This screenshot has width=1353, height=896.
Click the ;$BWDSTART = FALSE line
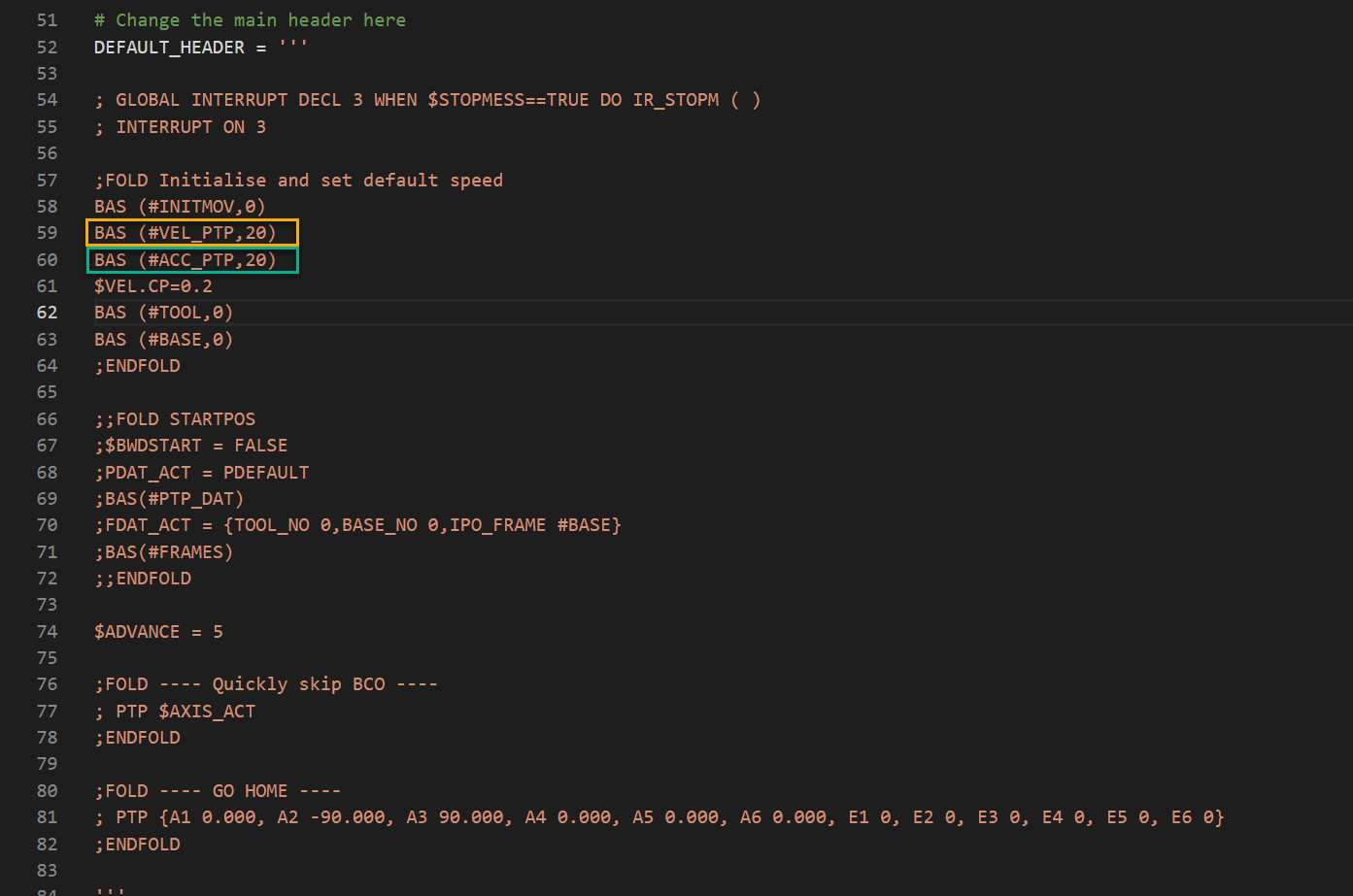point(190,446)
